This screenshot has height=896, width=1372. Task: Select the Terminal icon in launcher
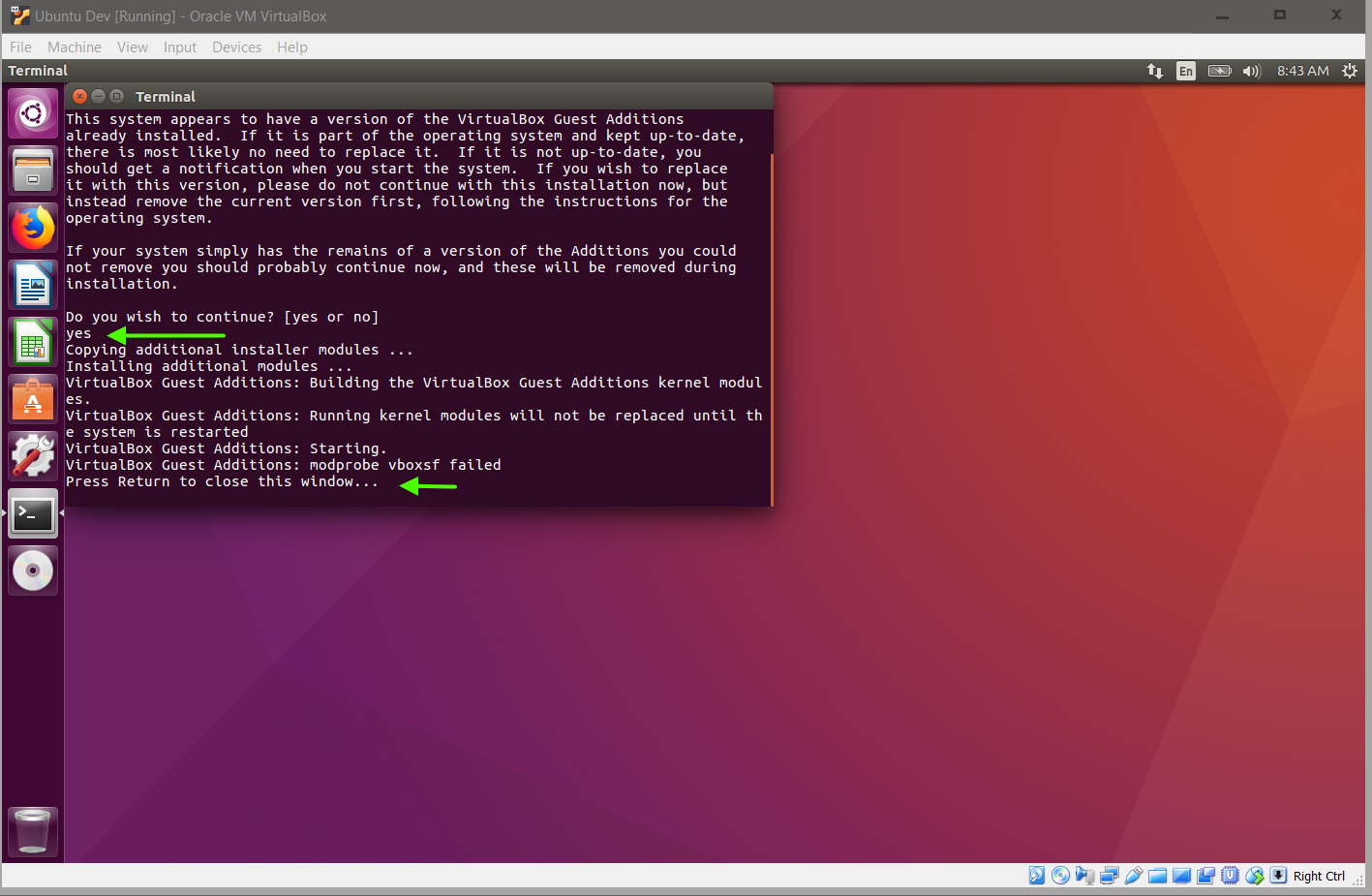click(x=33, y=513)
